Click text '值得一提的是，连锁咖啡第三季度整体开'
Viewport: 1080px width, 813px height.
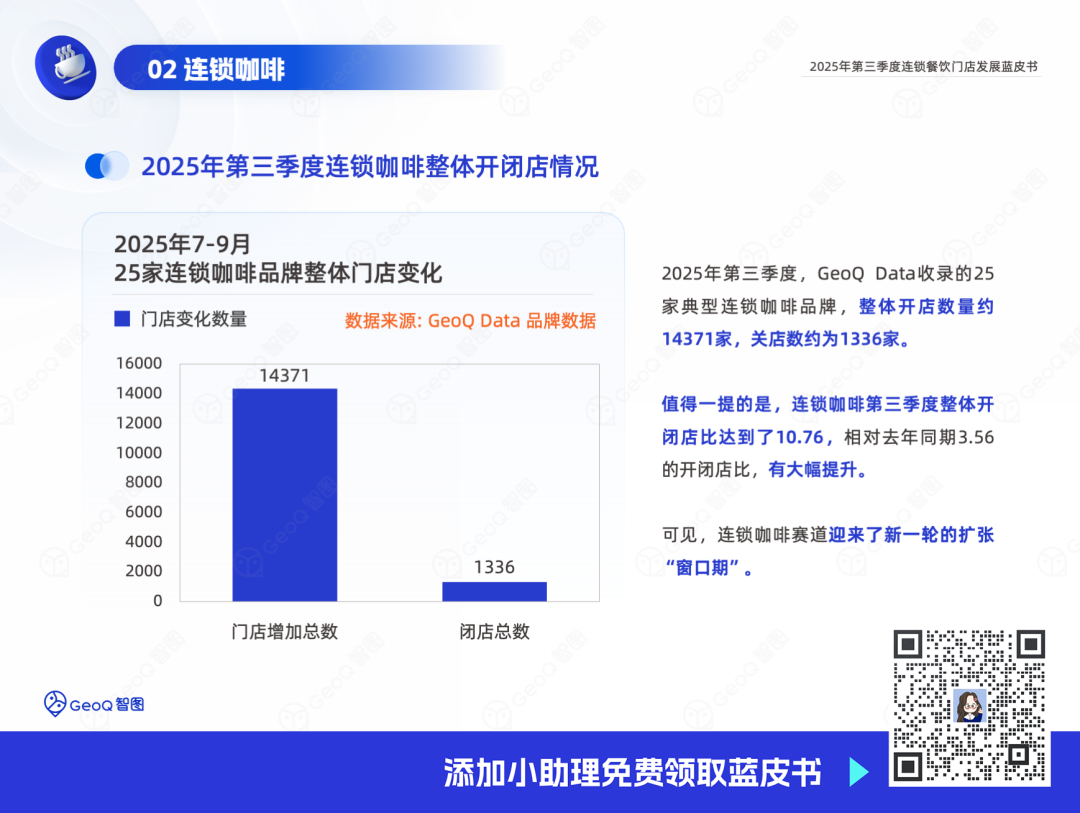coord(828,404)
